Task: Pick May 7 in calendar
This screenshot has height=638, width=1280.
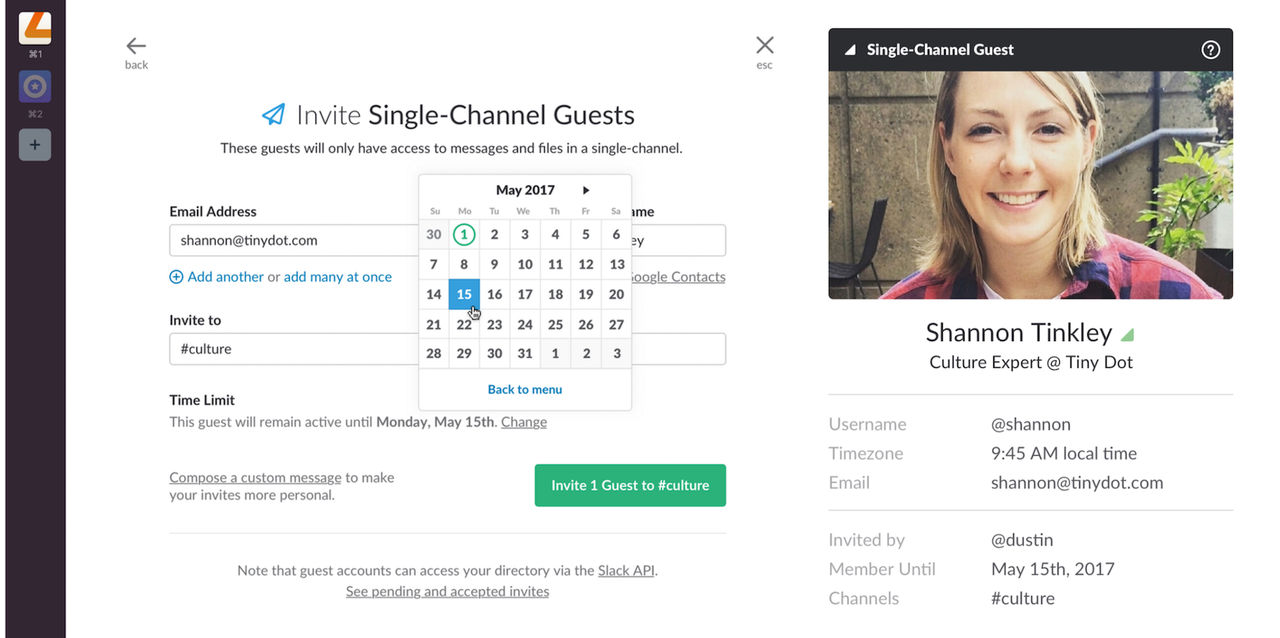Action: [x=433, y=265]
